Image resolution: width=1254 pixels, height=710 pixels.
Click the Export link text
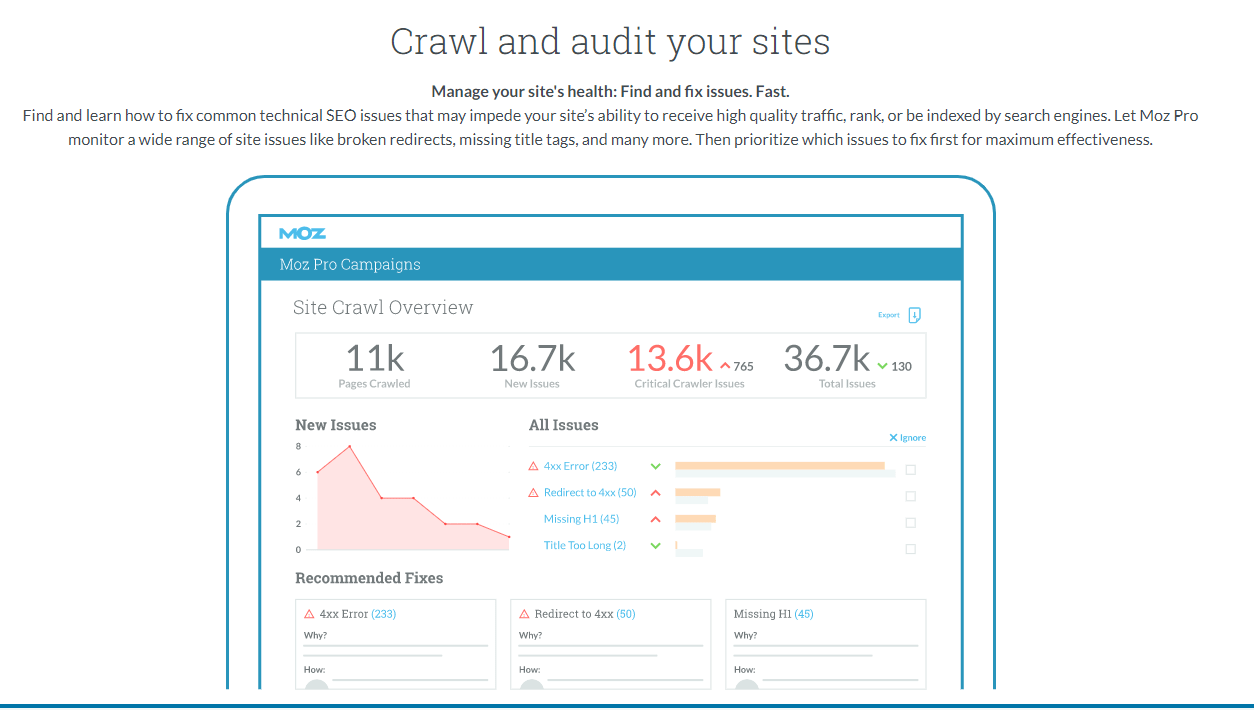(x=889, y=315)
